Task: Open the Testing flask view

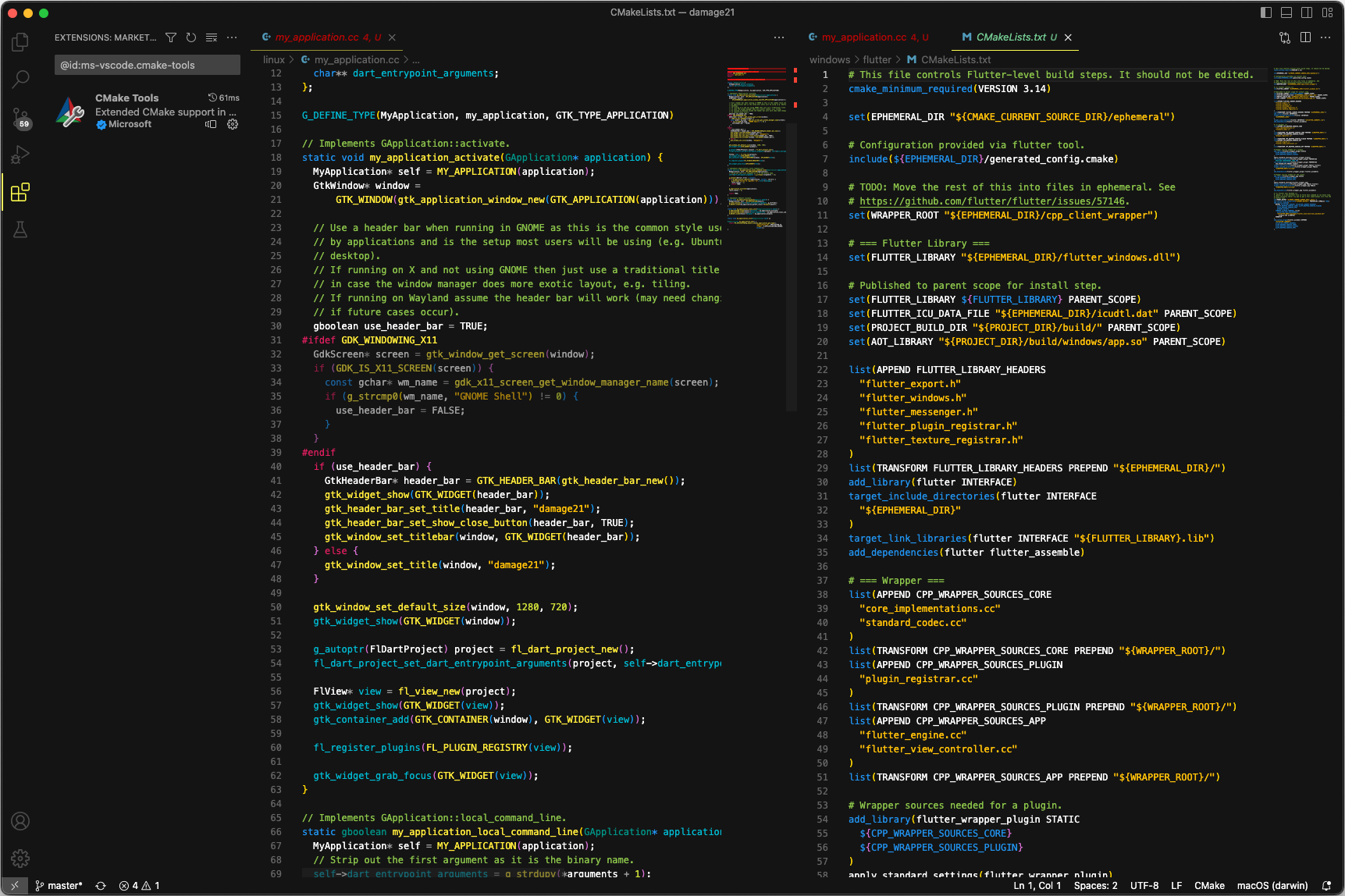Action: 20,229
